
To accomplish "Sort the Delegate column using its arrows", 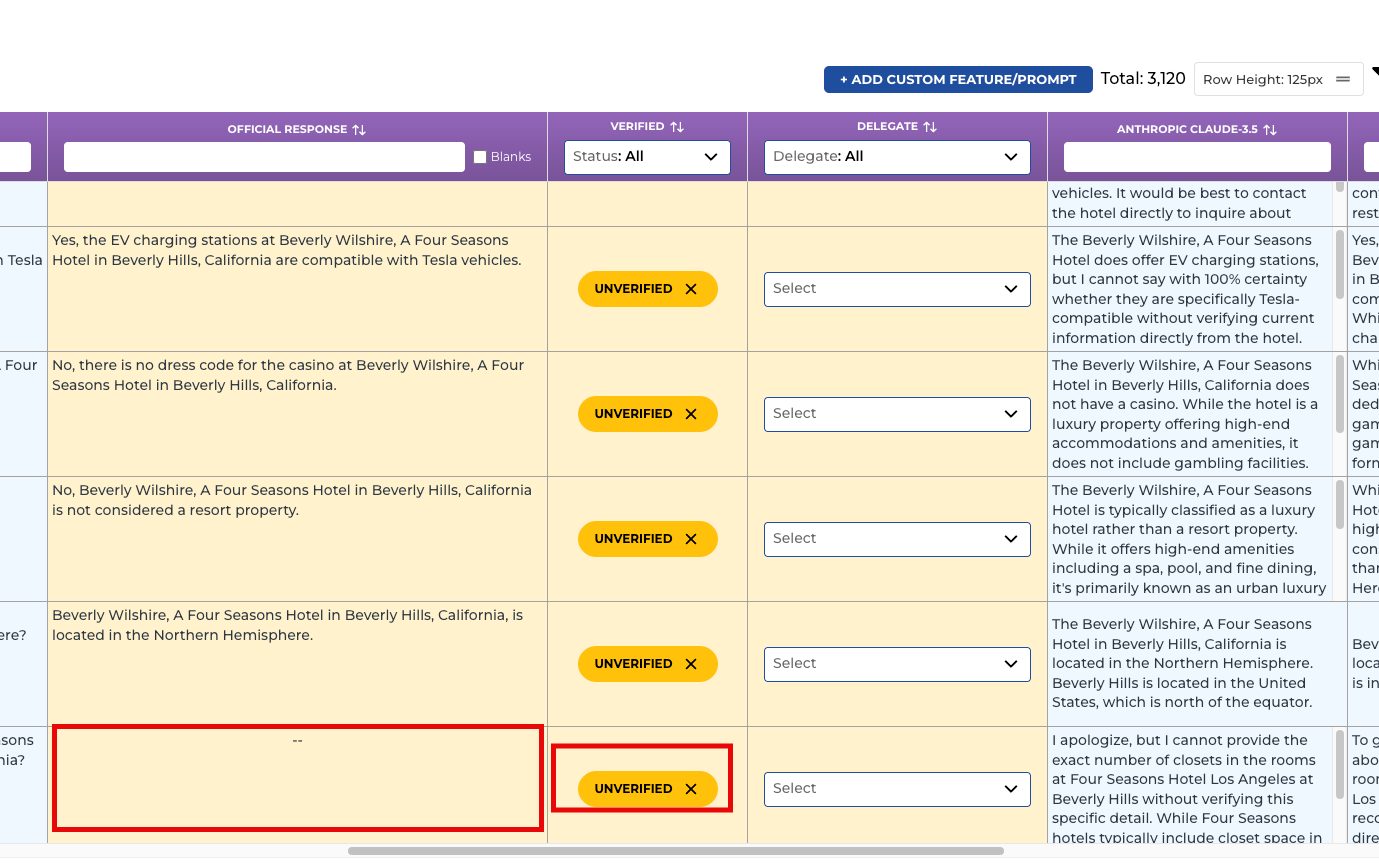I will point(930,127).
